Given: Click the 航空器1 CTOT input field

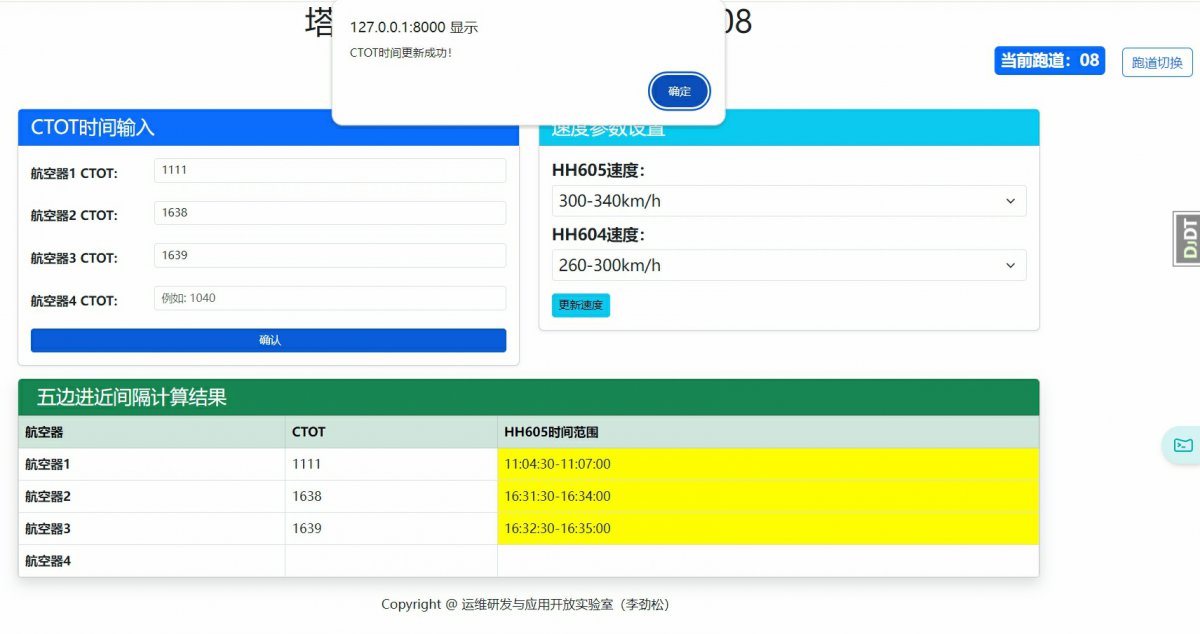Looking at the screenshot, I should [329, 170].
